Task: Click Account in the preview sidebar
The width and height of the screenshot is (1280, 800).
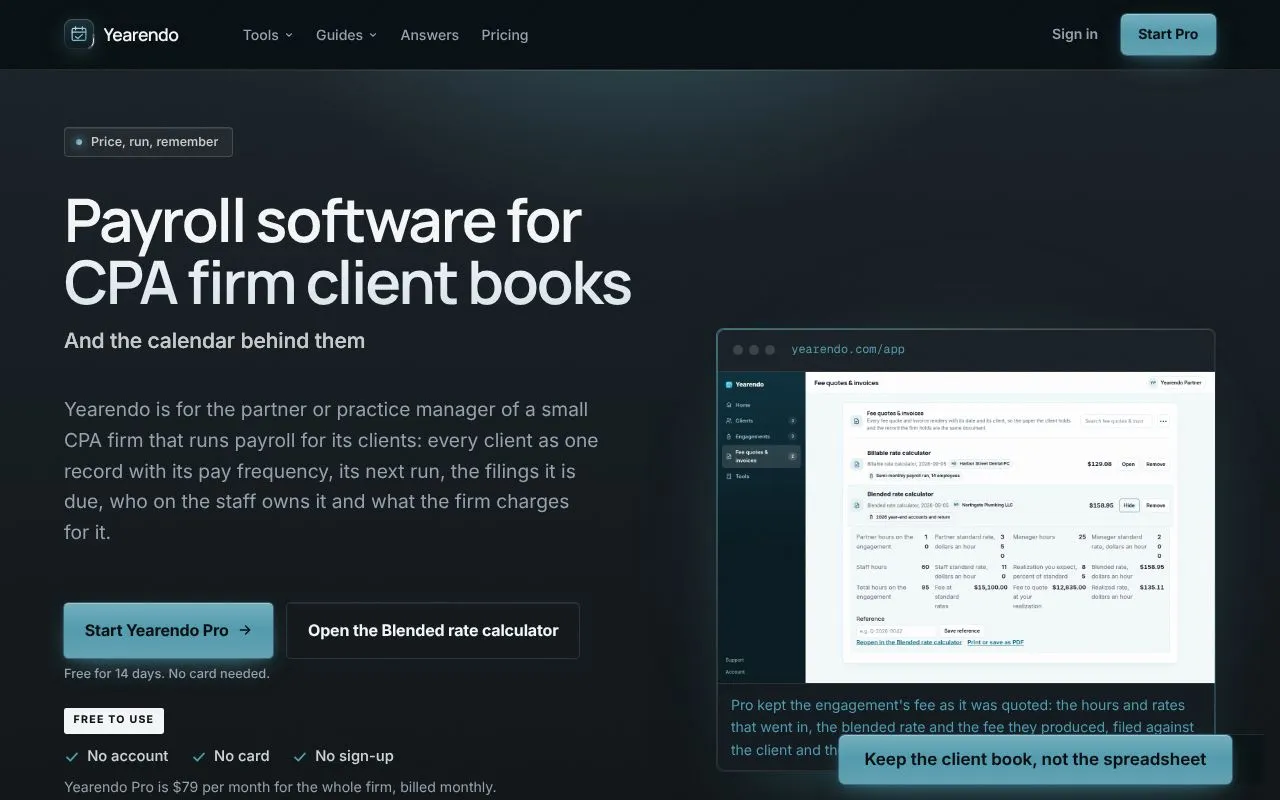Action: pos(735,672)
